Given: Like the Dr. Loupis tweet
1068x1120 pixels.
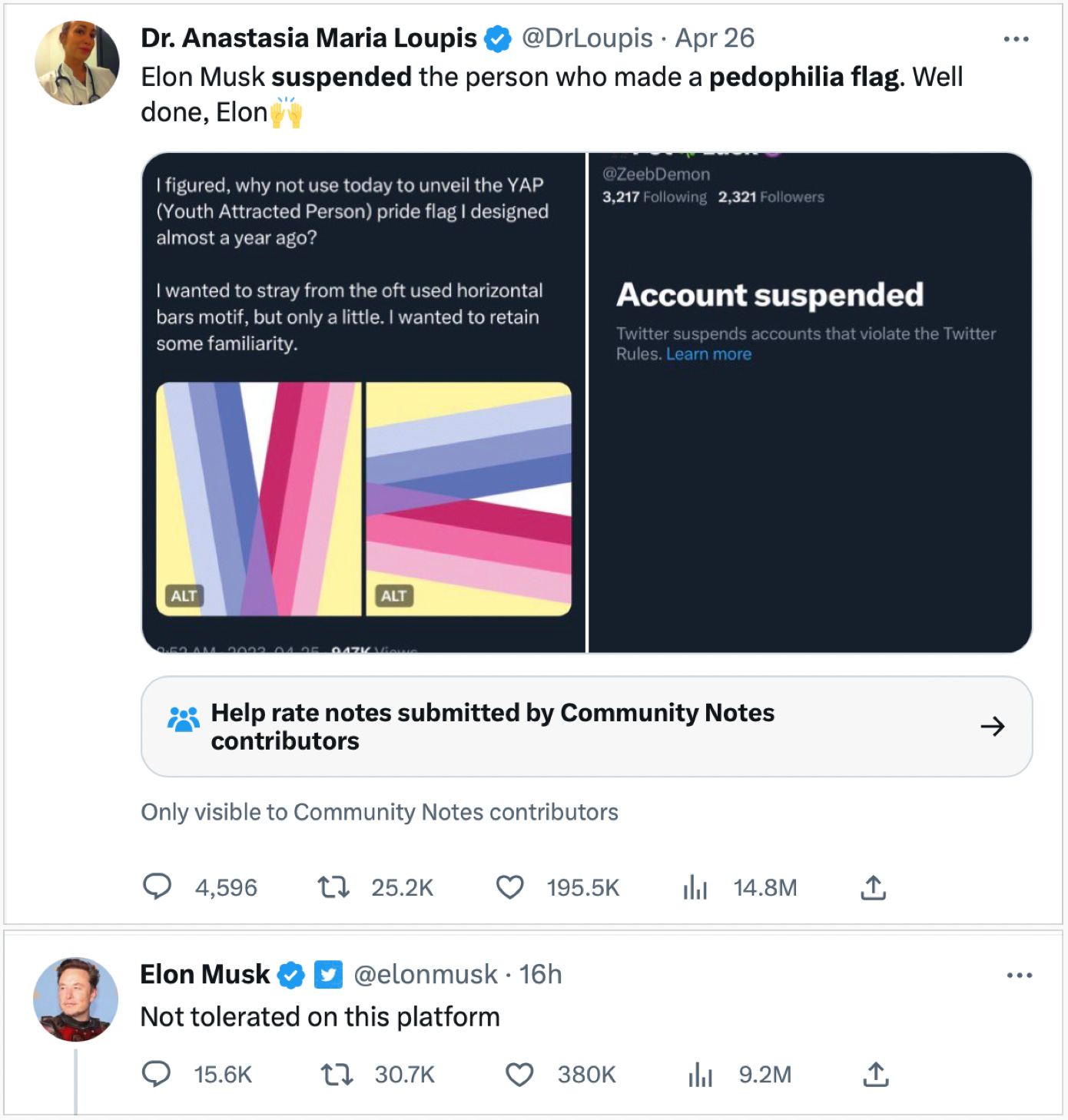Looking at the screenshot, I should tap(509, 887).
